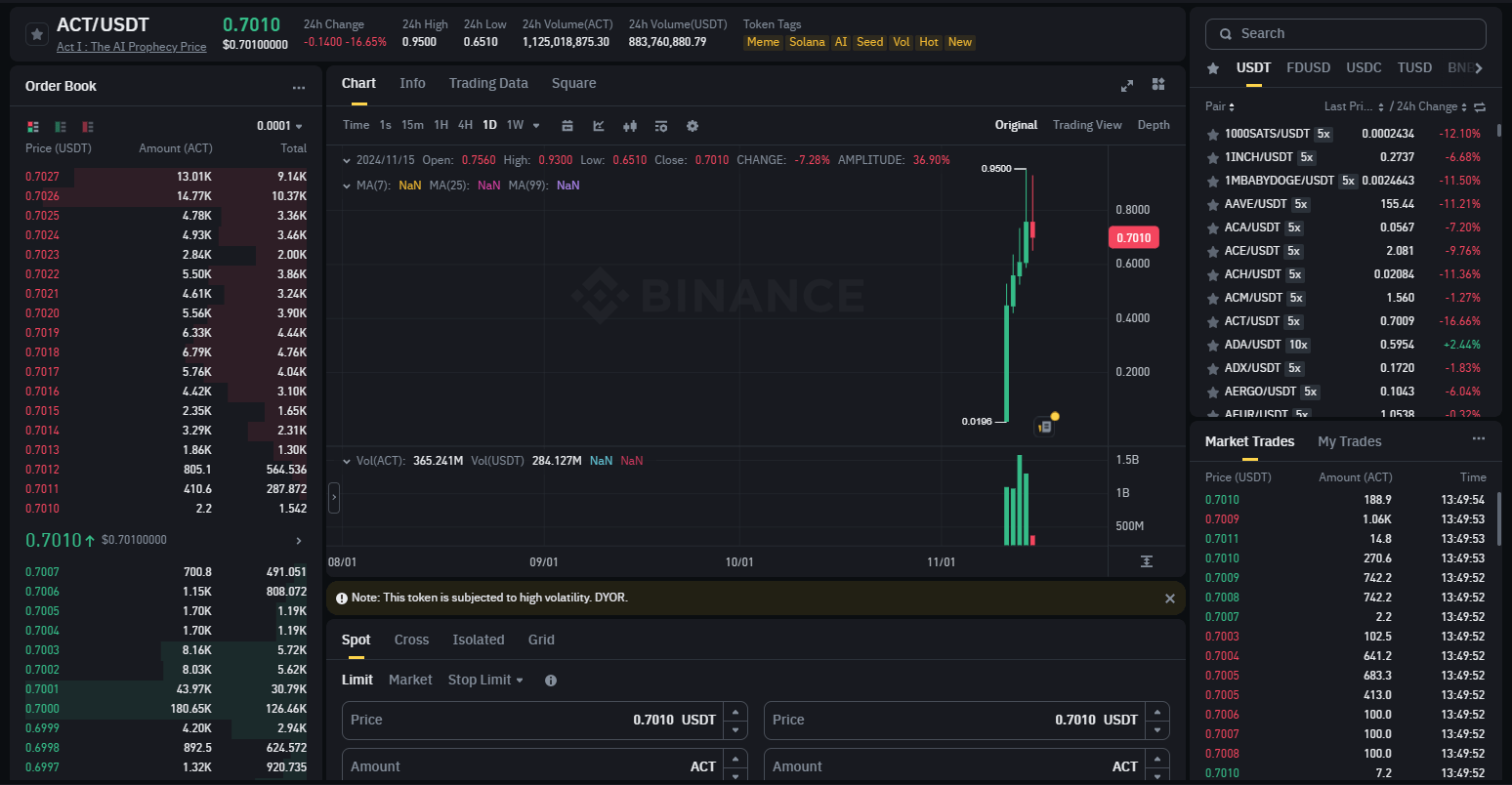Click the Search pairs input field
This screenshot has width=1512, height=785.
(x=1346, y=33)
